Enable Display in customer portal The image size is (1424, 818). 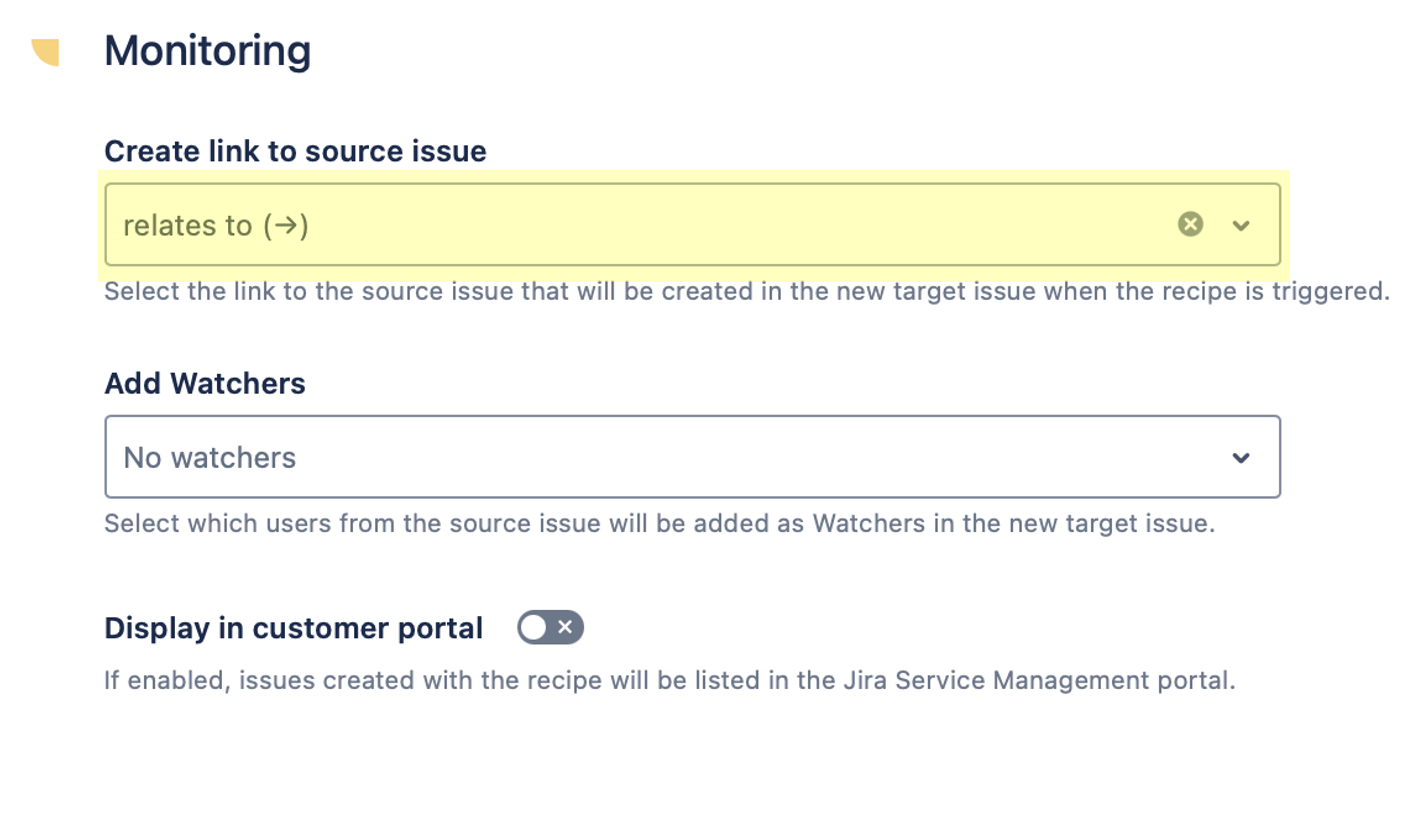[x=550, y=627]
